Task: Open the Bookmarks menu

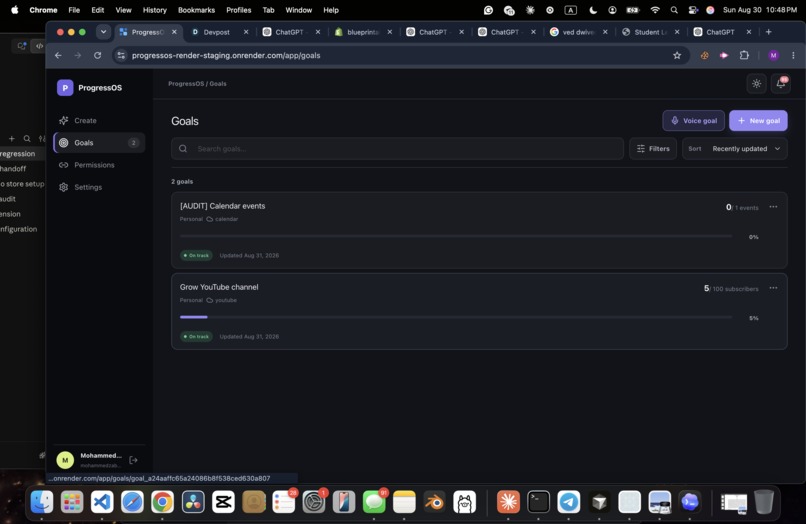Action: (196, 10)
